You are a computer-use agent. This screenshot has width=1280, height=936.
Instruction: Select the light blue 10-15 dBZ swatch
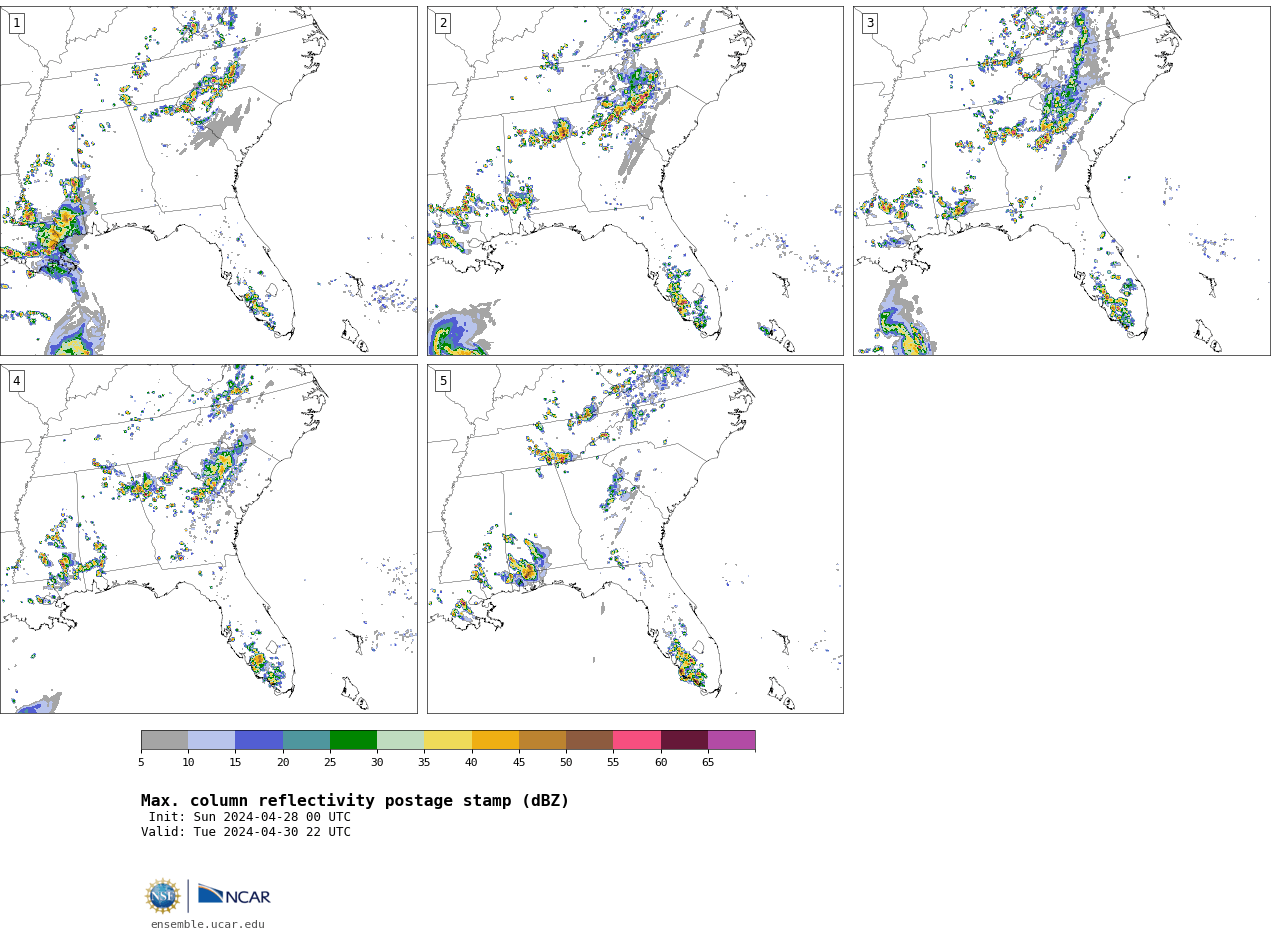pos(211,740)
